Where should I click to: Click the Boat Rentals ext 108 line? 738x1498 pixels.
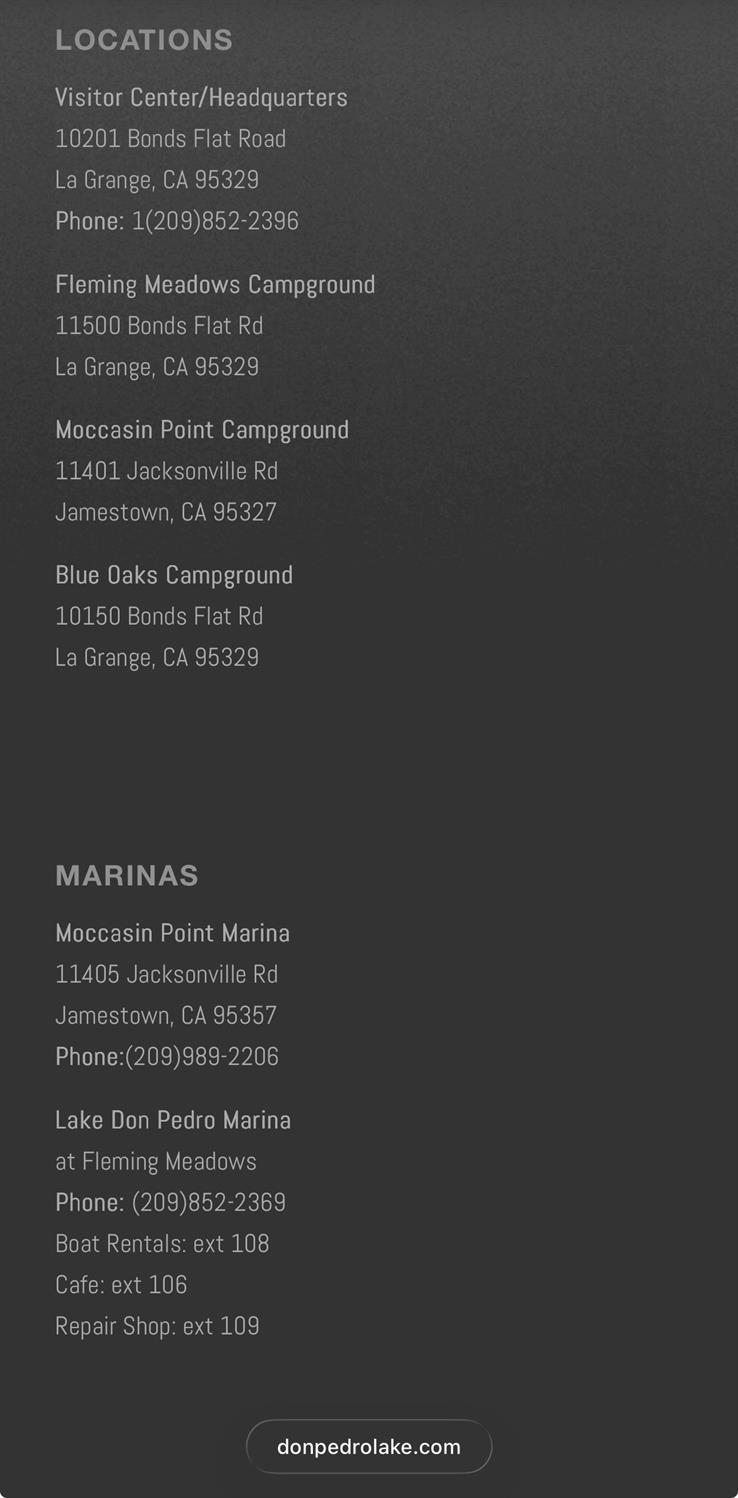point(162,1244)
